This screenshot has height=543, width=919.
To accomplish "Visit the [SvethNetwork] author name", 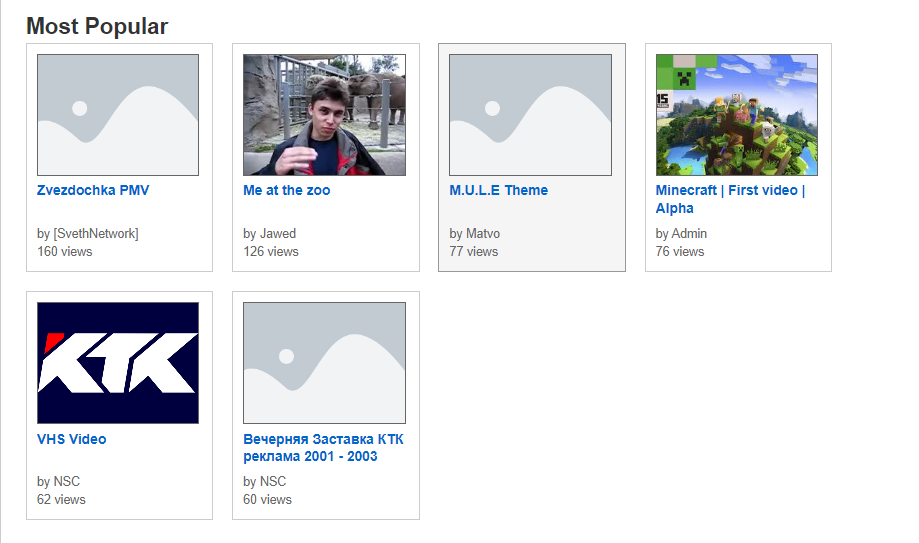I will (96, 234).
